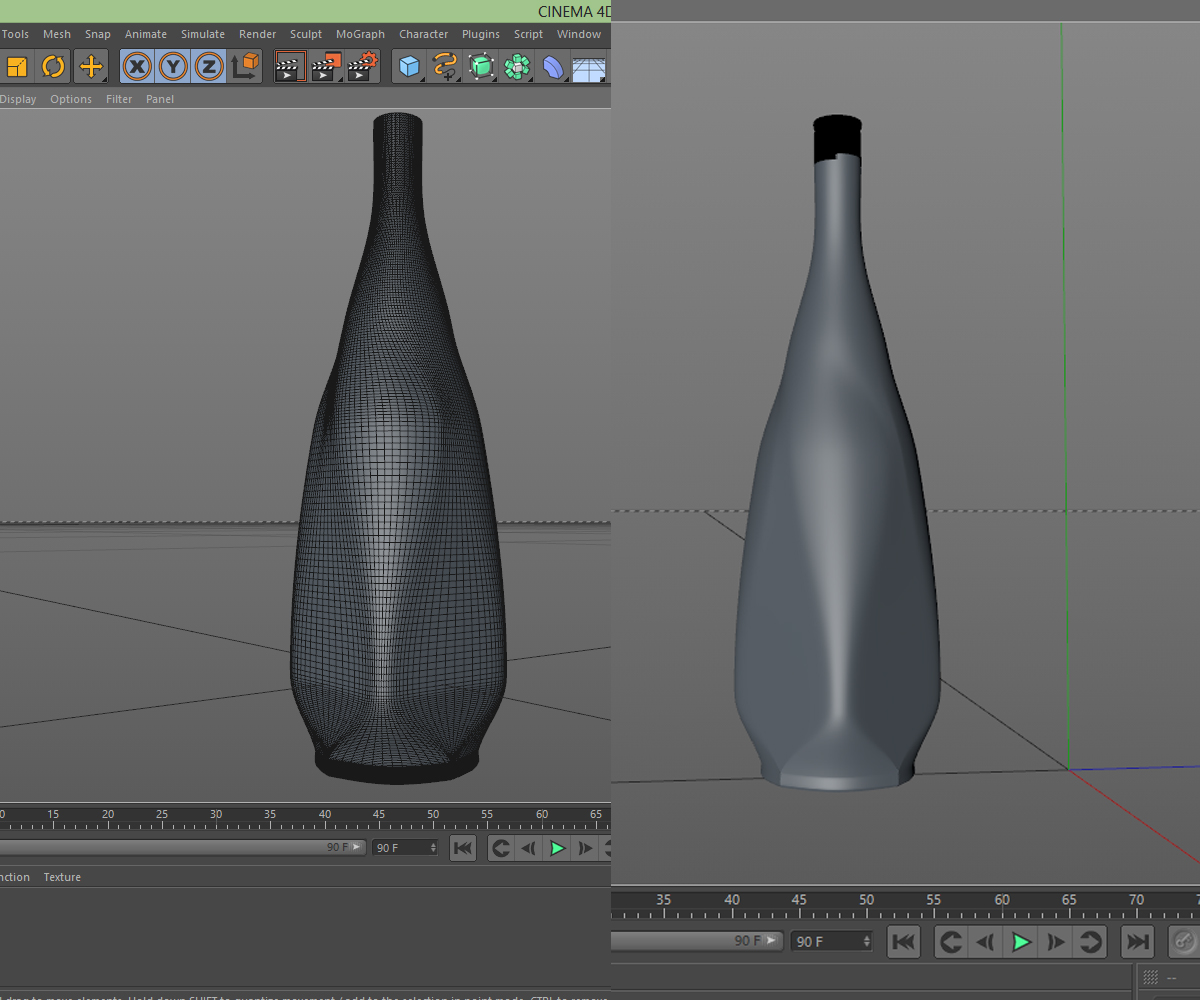Open the Character menu

click(x=424, y=34)
